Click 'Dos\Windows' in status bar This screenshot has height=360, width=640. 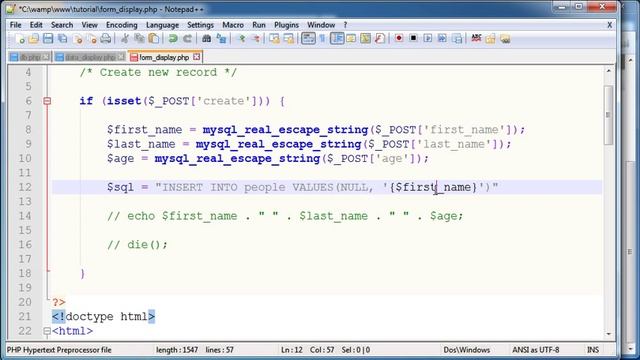point(467,350)
